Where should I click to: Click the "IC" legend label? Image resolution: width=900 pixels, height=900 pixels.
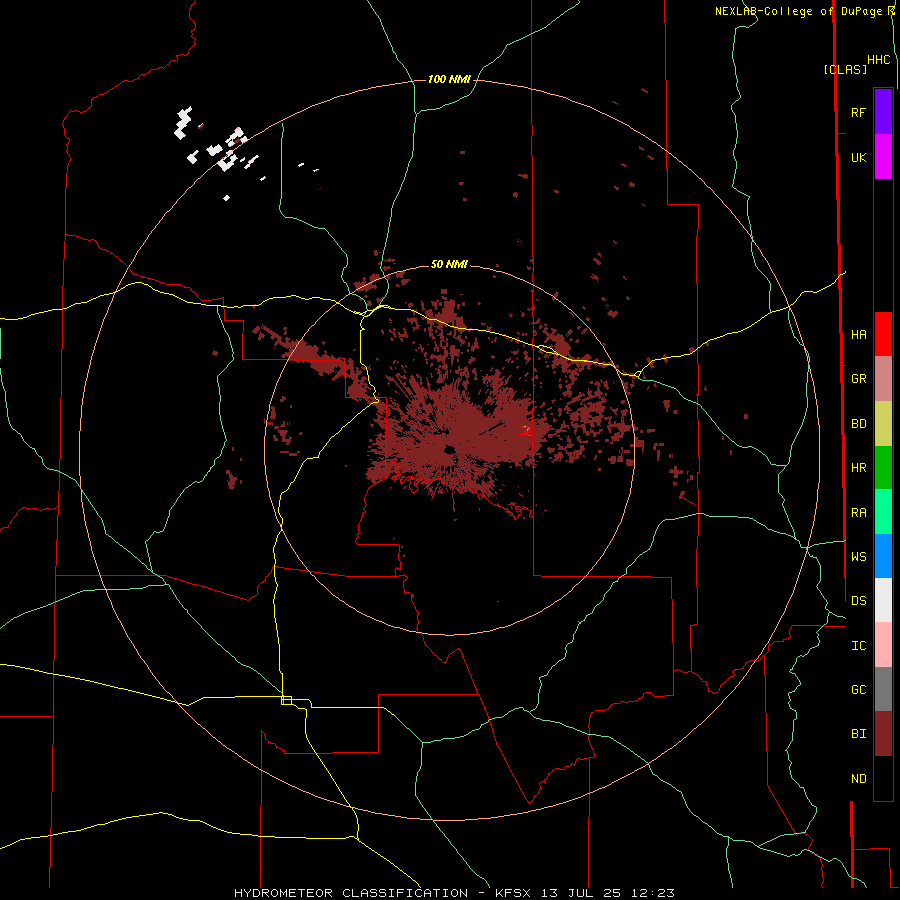pos(858,645)
